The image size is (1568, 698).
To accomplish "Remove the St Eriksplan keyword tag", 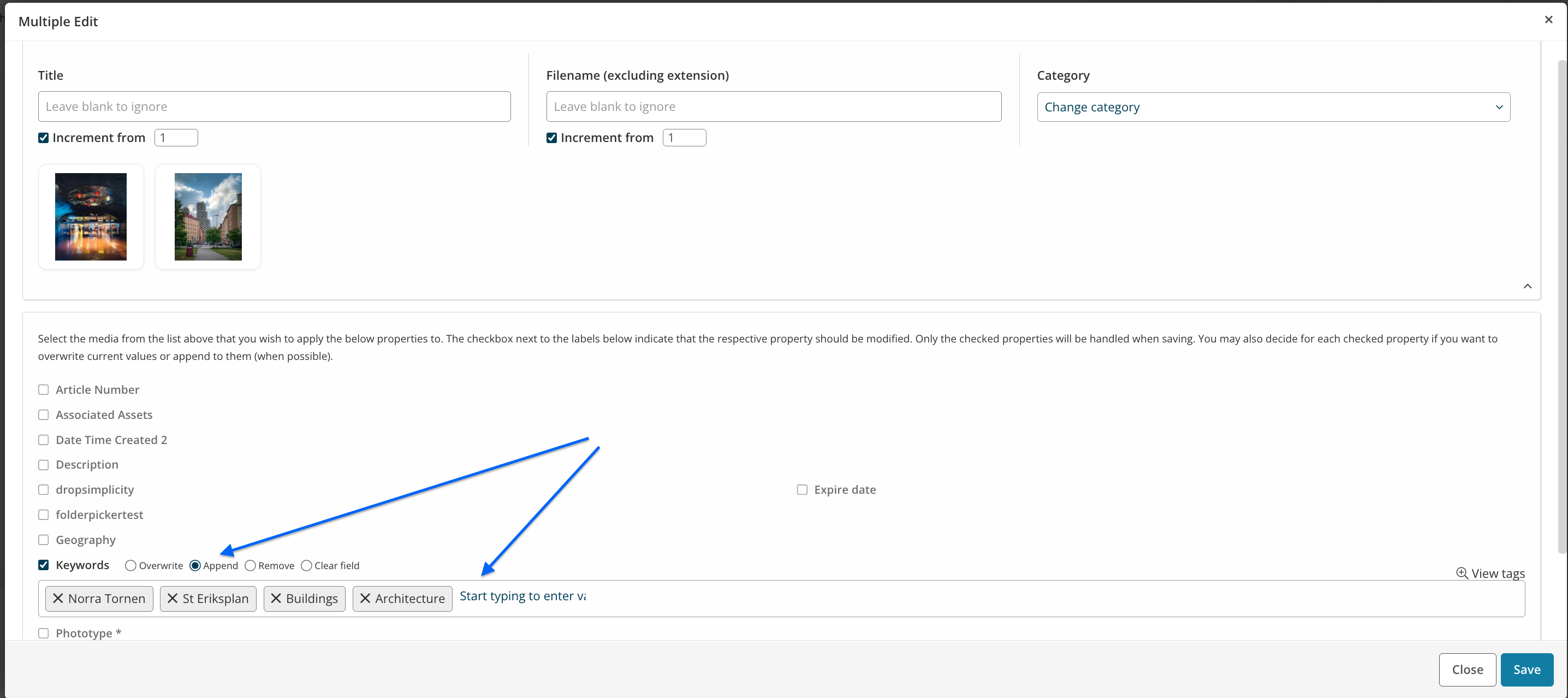I will click(x=173, y=598).
